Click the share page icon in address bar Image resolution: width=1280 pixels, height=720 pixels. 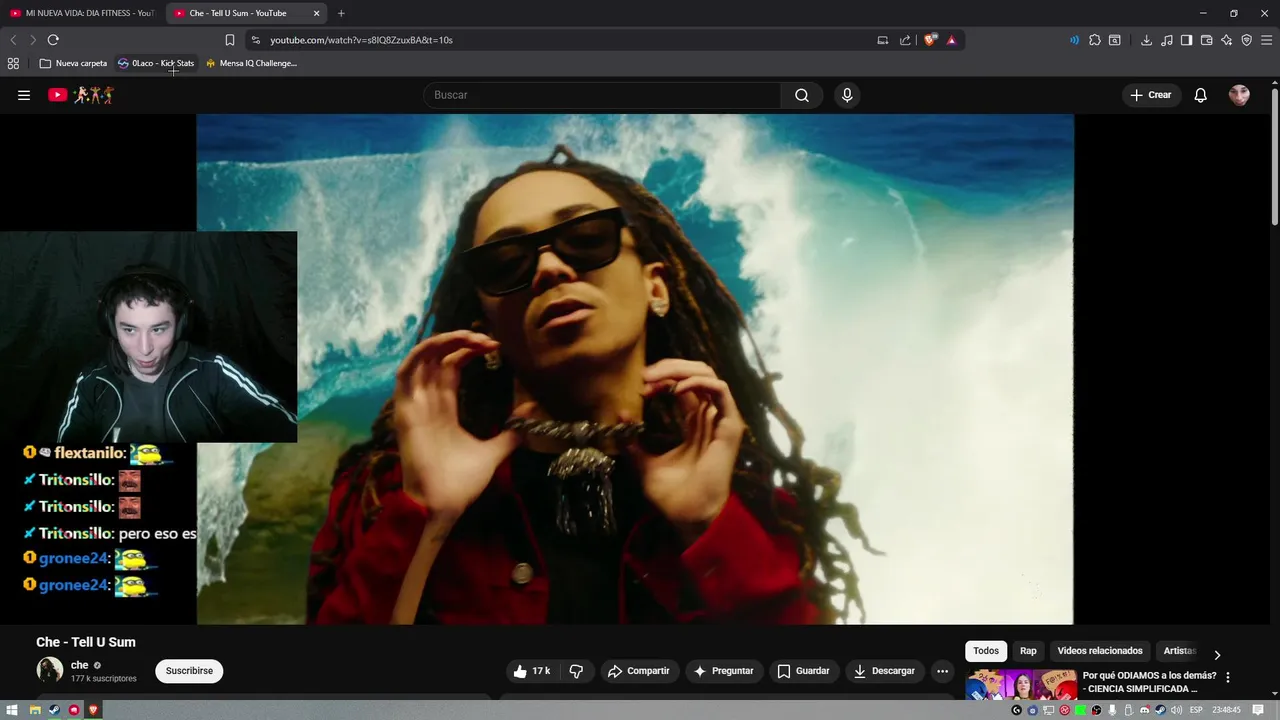pos(905,40)
